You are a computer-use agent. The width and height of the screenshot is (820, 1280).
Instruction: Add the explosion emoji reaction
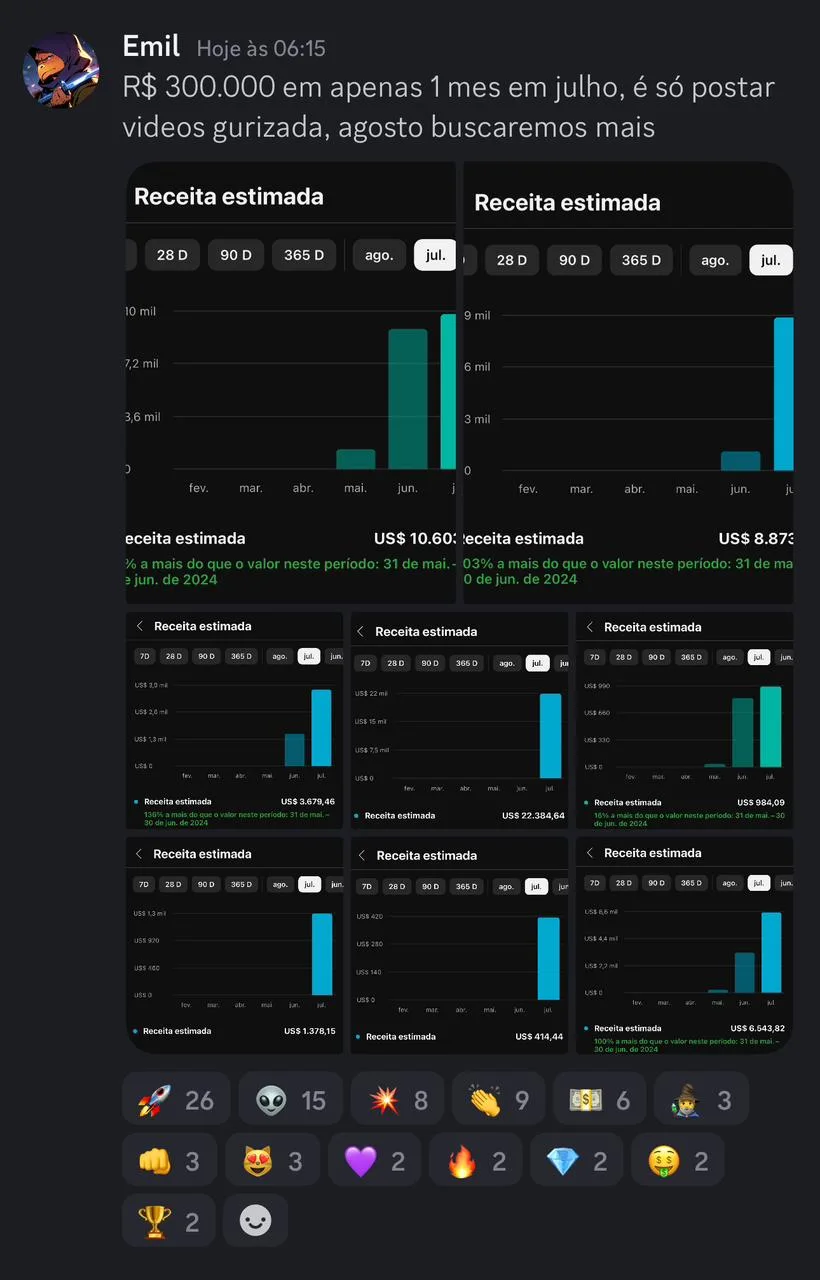398,1100
